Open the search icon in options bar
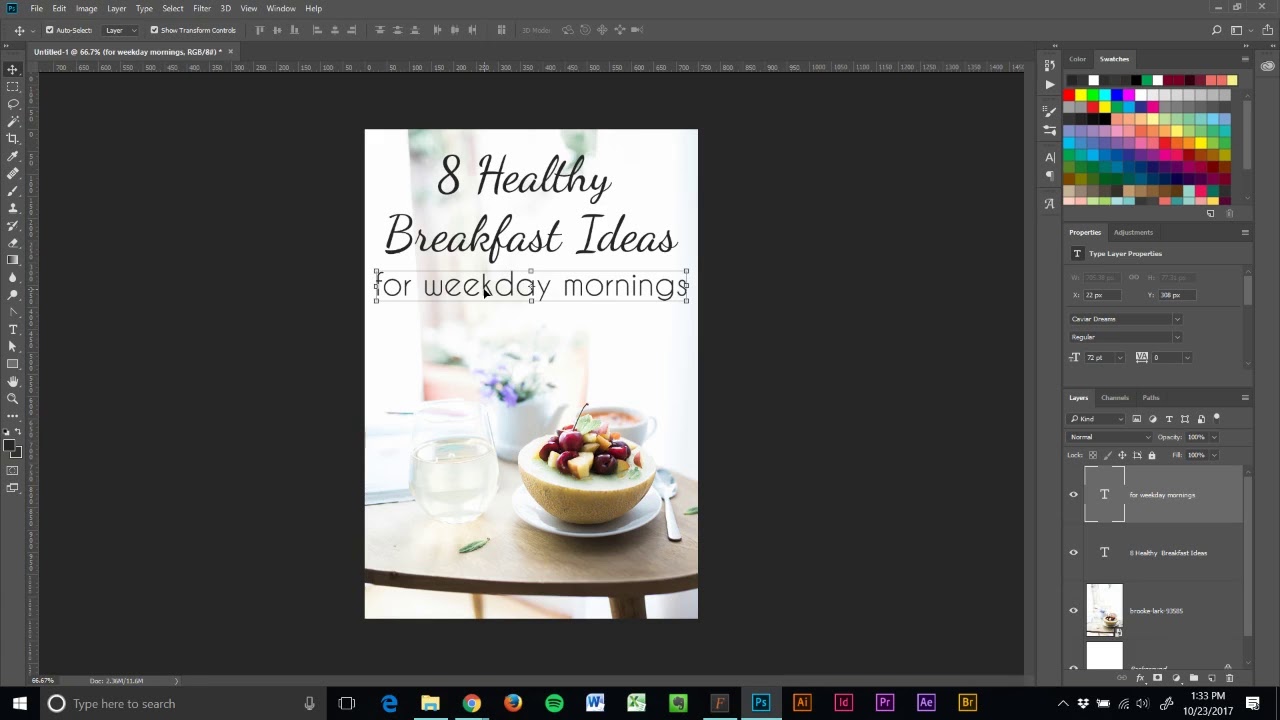 [x=1217, y=30]
